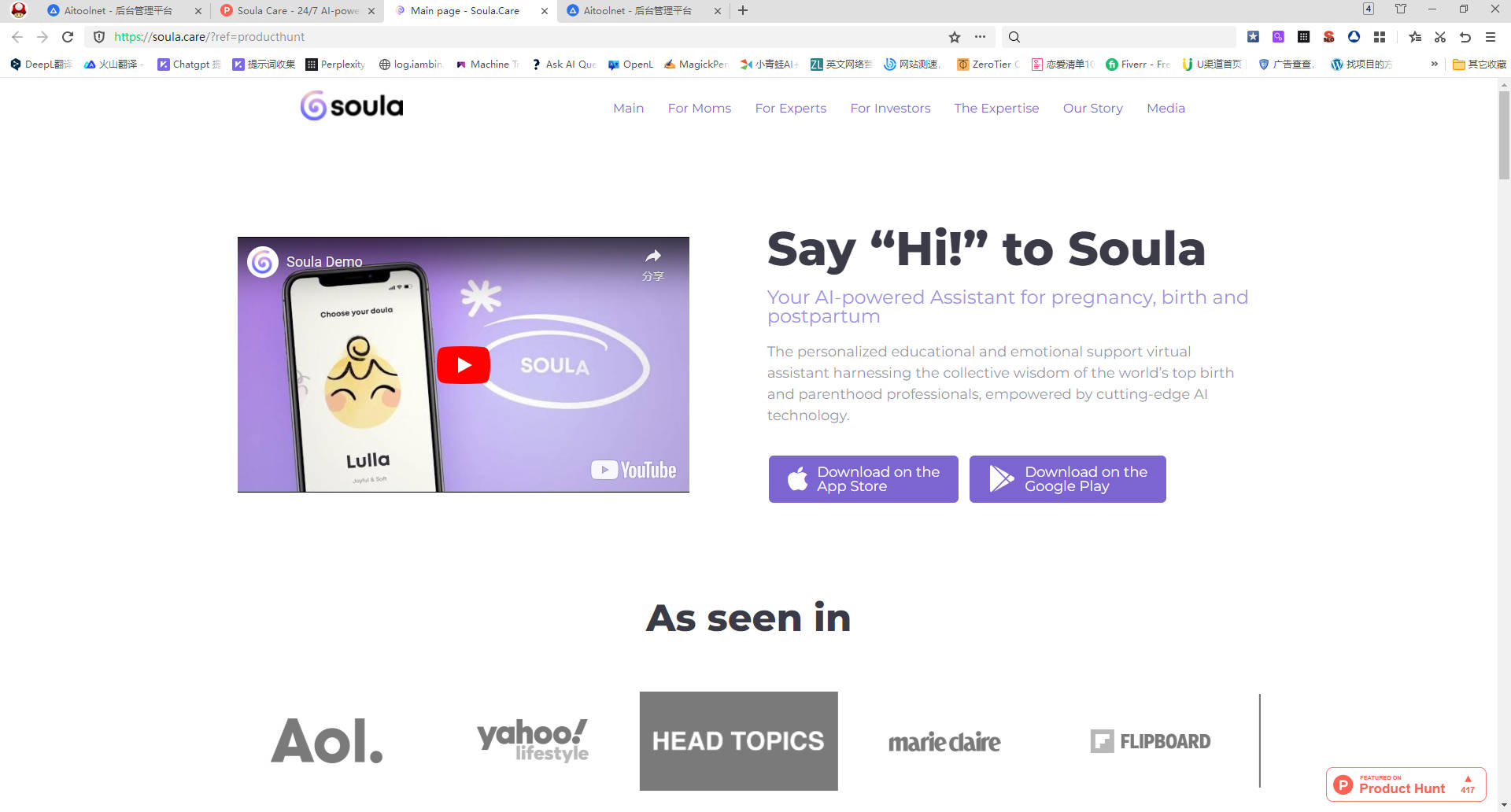Bookmark this page with the star icon
The width and height of the screenshot is (1511, 812).
(x=954, y=36)
